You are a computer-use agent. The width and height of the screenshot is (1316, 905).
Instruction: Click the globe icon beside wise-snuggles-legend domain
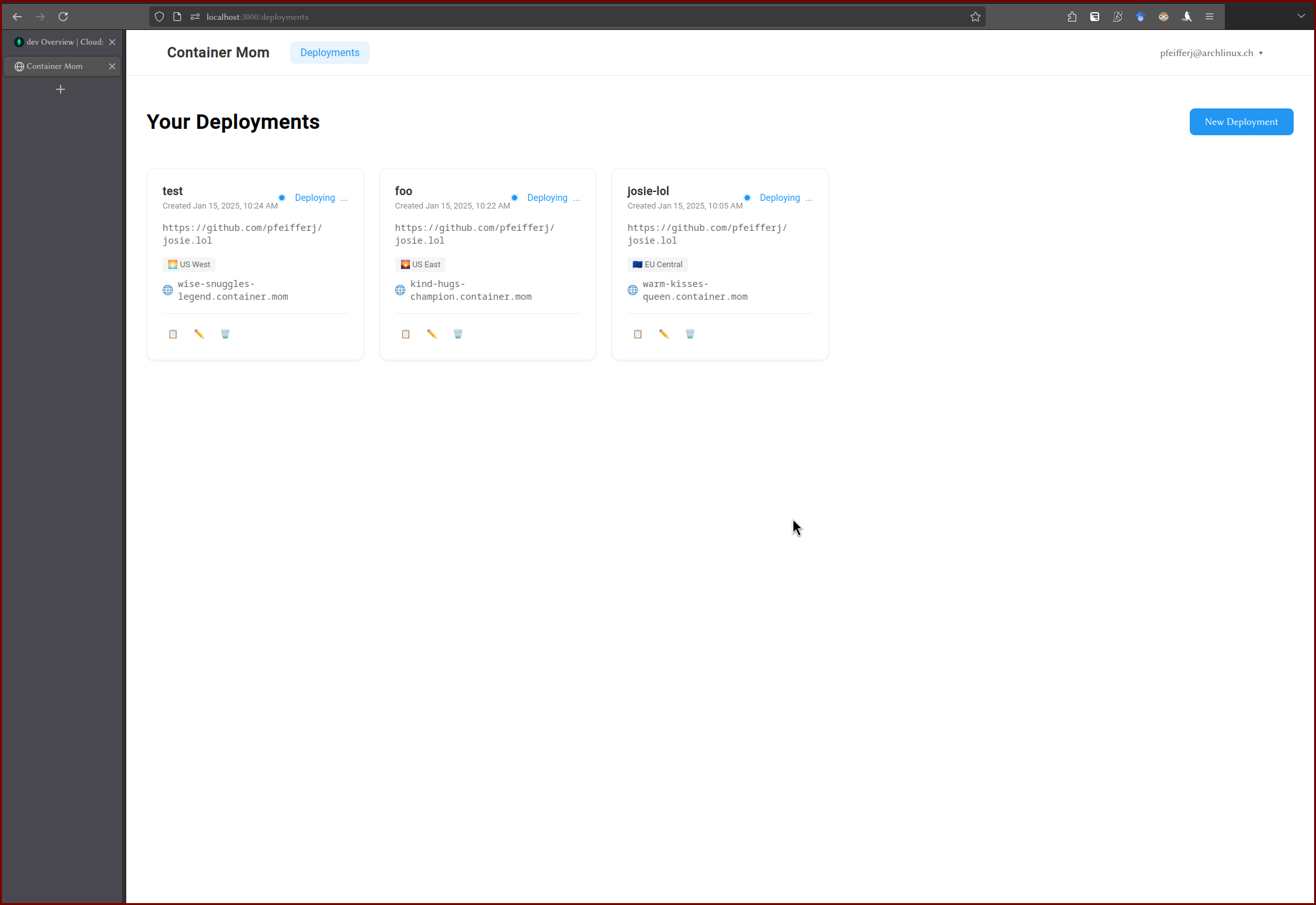(x=168, y=290)
